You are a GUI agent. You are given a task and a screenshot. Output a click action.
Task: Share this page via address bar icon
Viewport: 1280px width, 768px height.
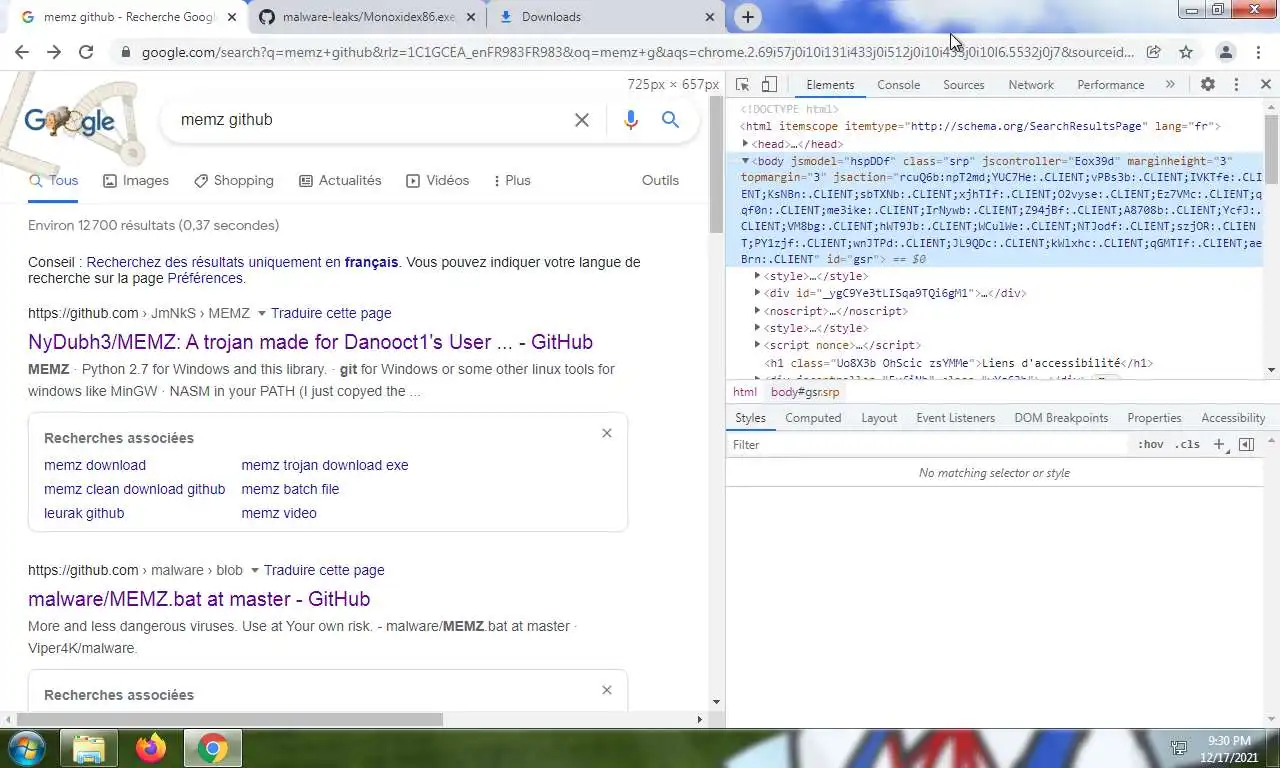(x=1154, y=52)
